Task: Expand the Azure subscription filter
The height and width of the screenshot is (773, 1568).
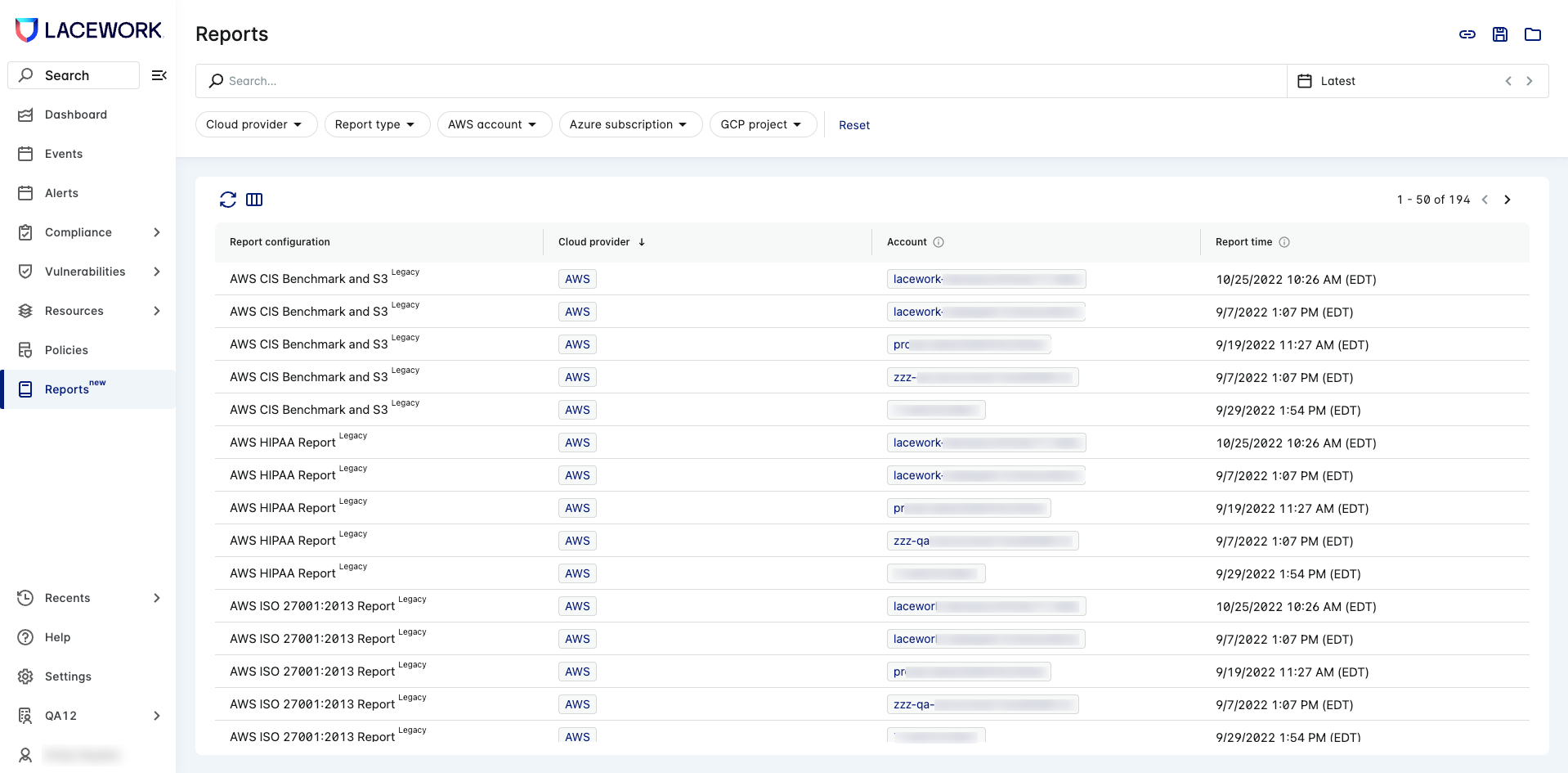Action: [629, 124]
